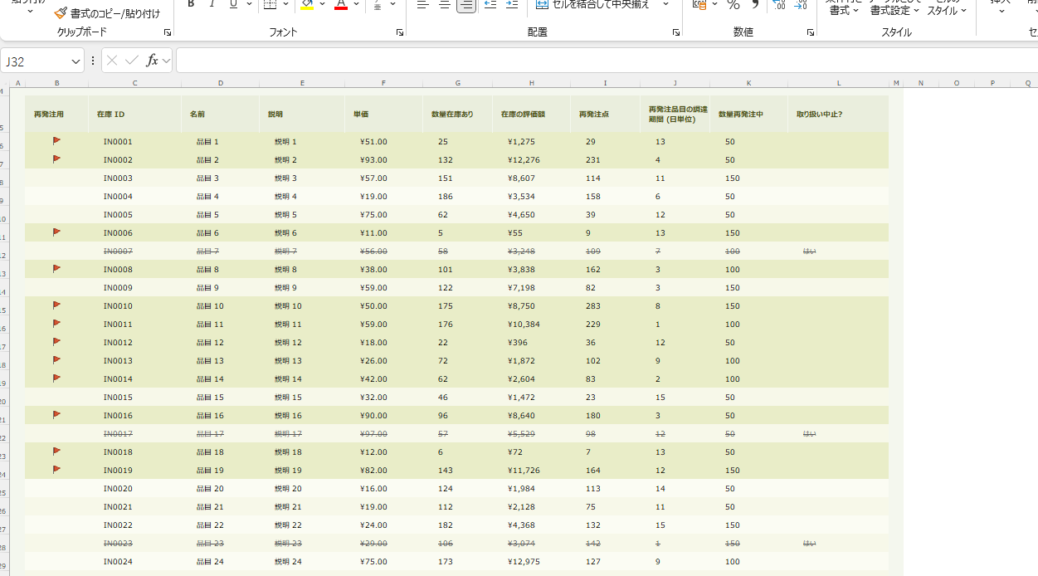
Task: Apply bold formatting with the B icon
Action: (190, 4)
